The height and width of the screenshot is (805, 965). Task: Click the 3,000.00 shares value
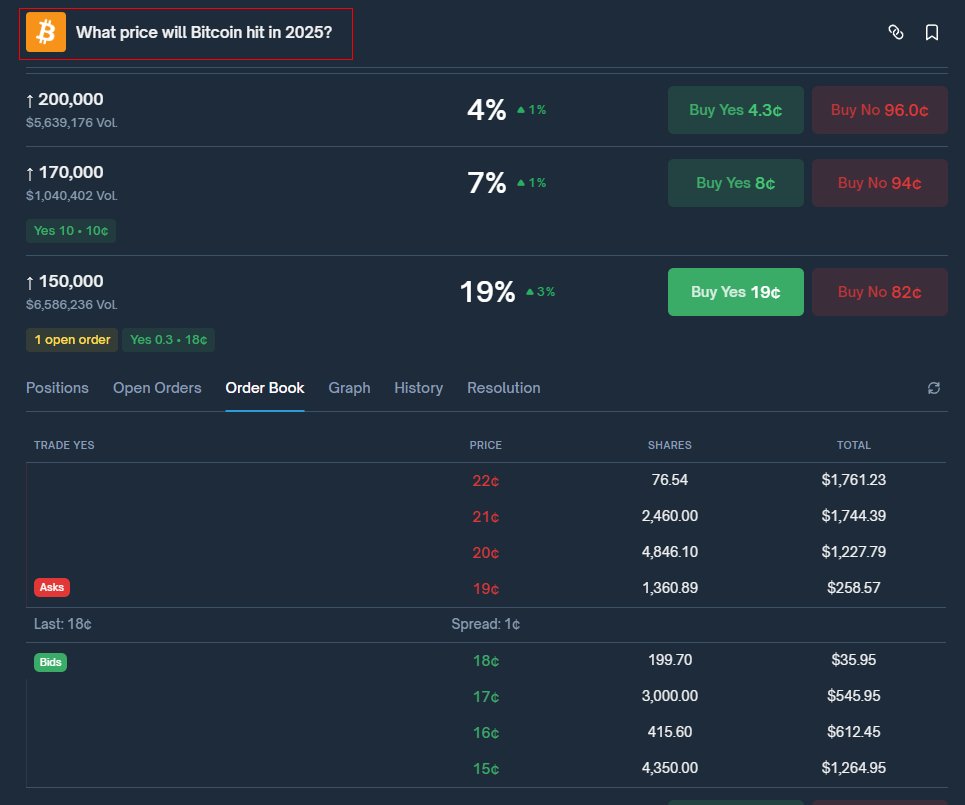(670, 696)
